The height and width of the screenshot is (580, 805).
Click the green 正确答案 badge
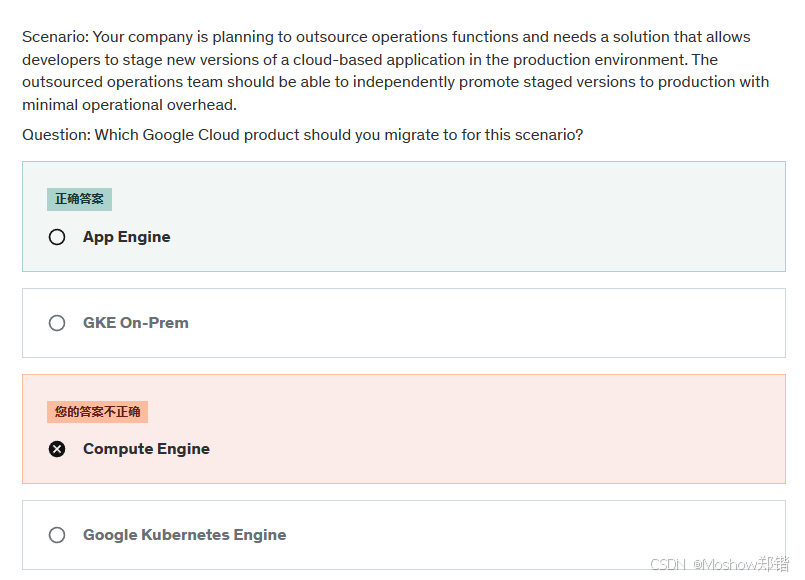tap(79, 199)
